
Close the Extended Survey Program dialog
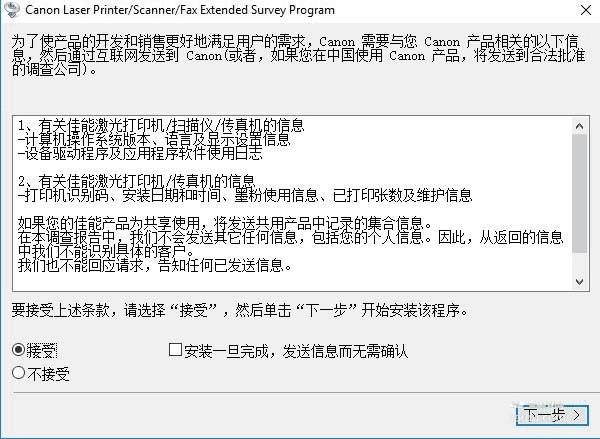point(585,10)
